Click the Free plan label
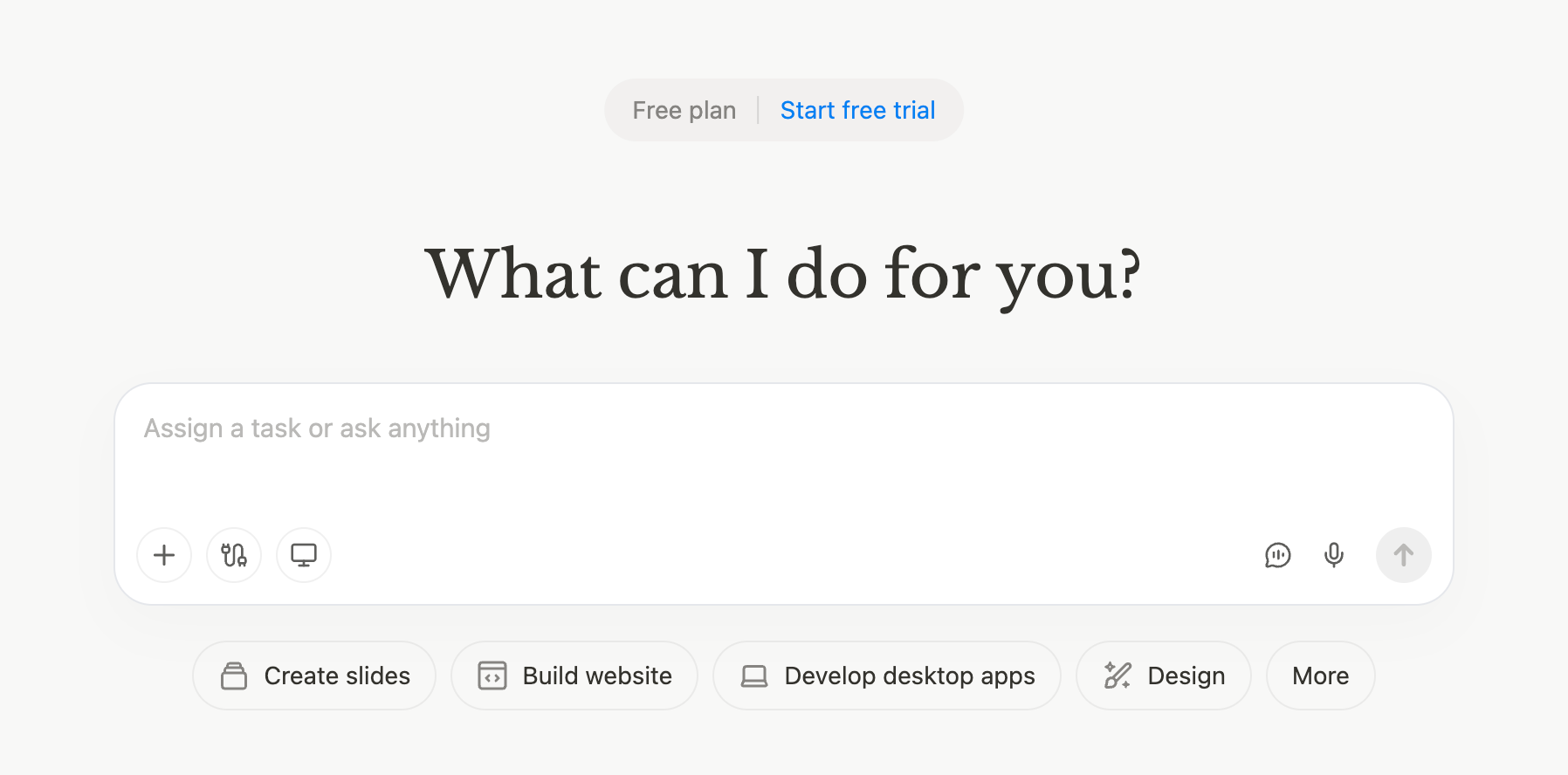This screenshot has height=775, width=1568. pos(684,110)
